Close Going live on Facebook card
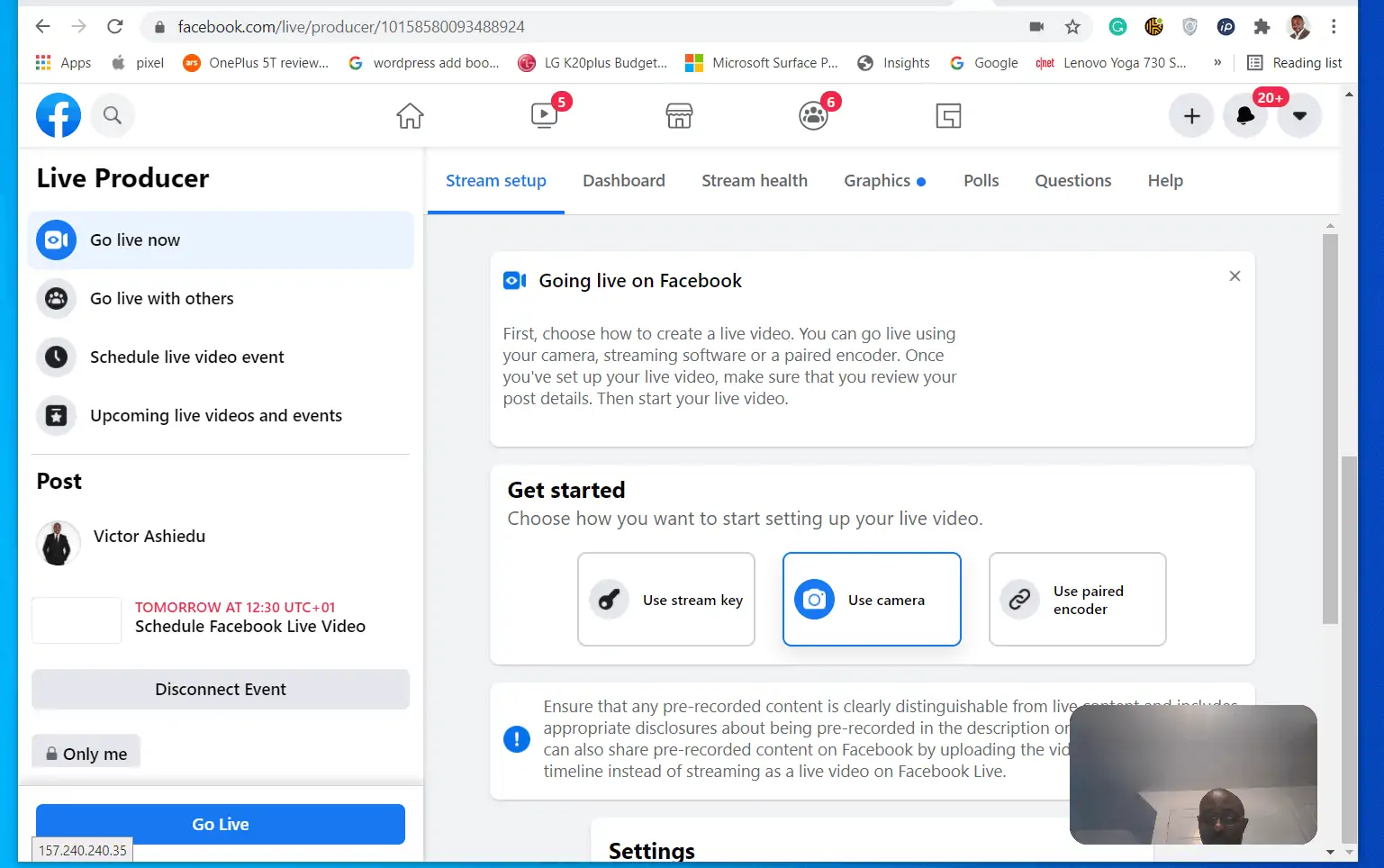The height and width of the screenshot is (868, 1384). [1235, 276]
